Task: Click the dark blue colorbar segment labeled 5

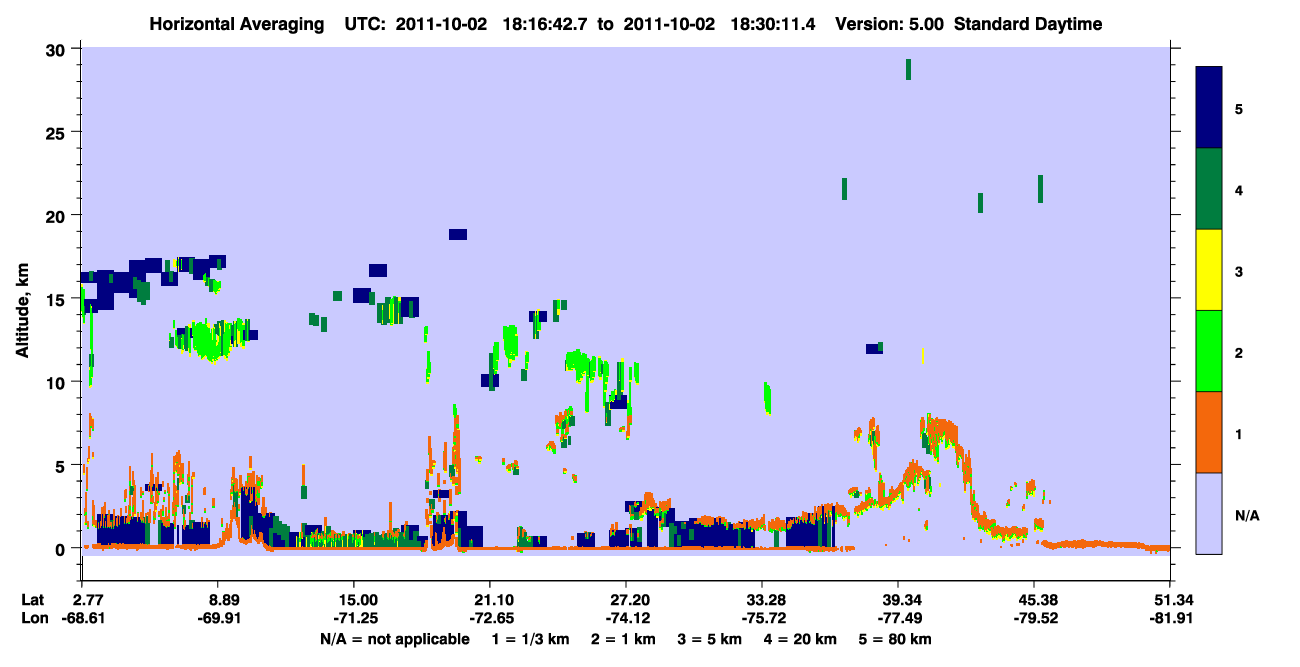Action: (1209, 107)
